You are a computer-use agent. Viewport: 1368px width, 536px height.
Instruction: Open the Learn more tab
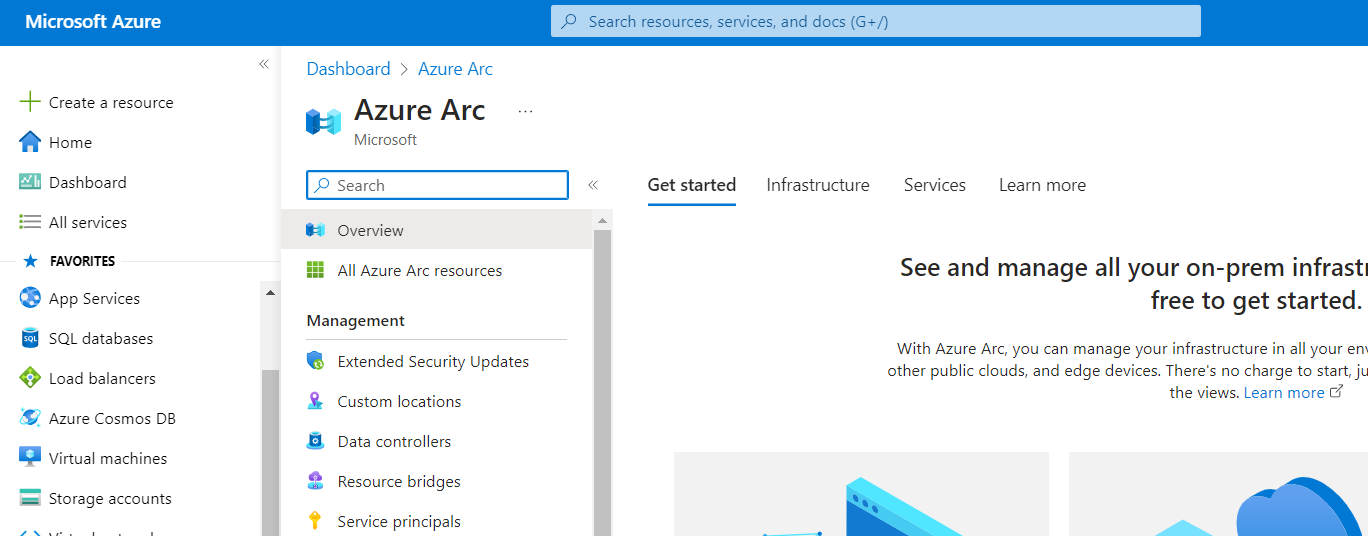click(1041, 185)
